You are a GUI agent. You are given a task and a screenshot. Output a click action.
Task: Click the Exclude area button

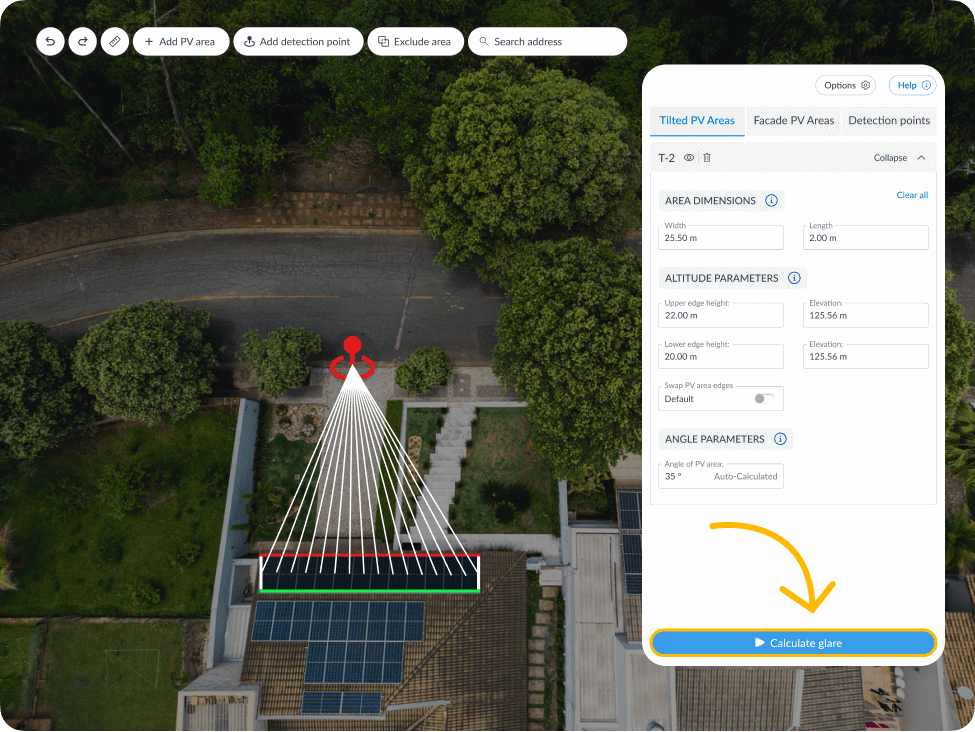[414, 42]
